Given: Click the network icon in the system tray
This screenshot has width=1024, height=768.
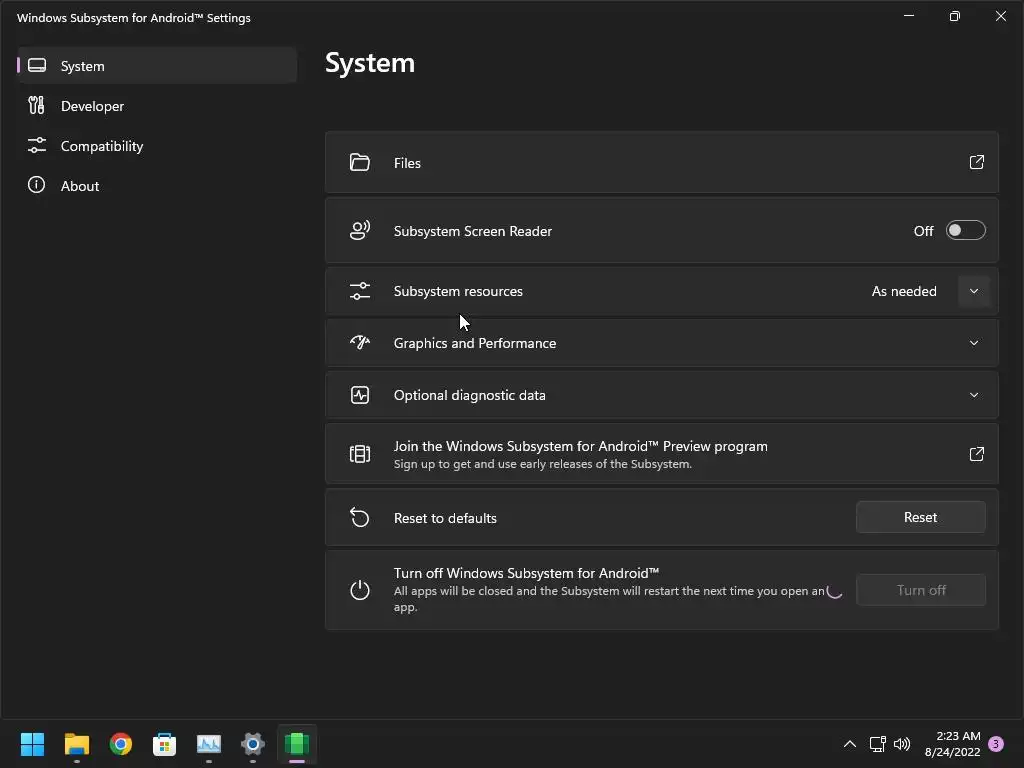Looking at the screenshot, I should coord(877,744).
